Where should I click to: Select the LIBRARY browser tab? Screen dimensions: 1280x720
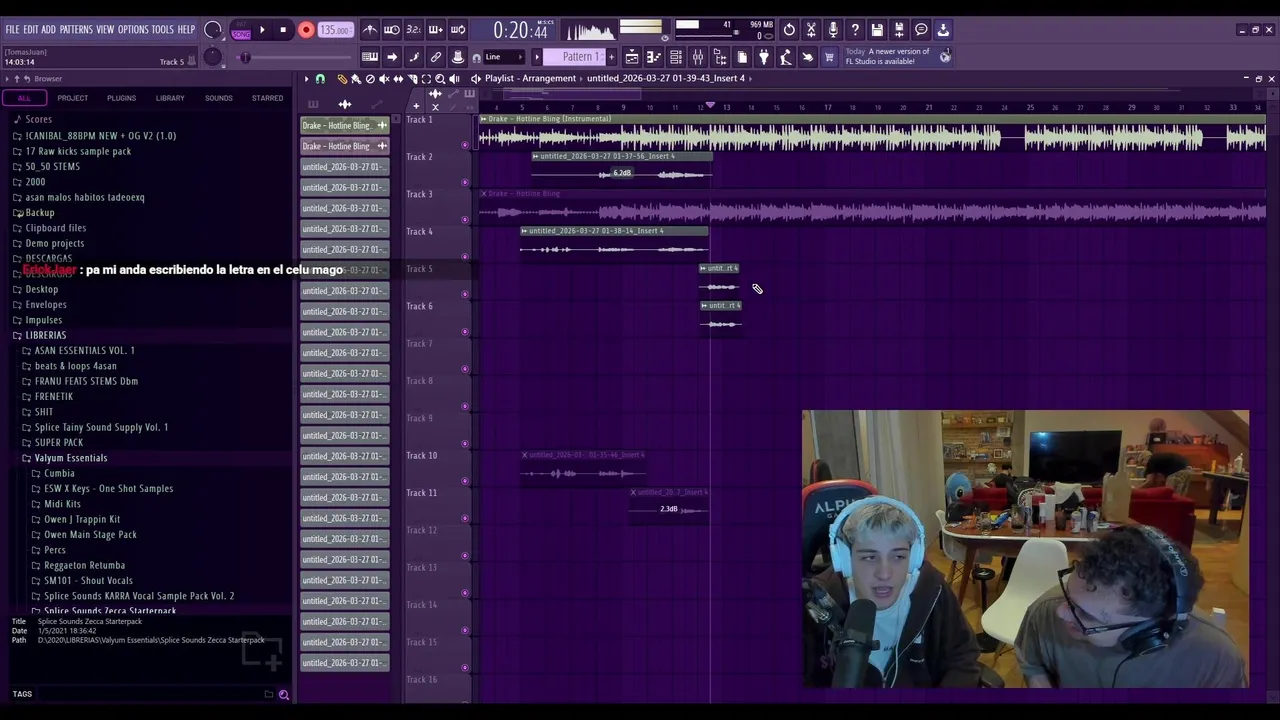click(170, 98)
